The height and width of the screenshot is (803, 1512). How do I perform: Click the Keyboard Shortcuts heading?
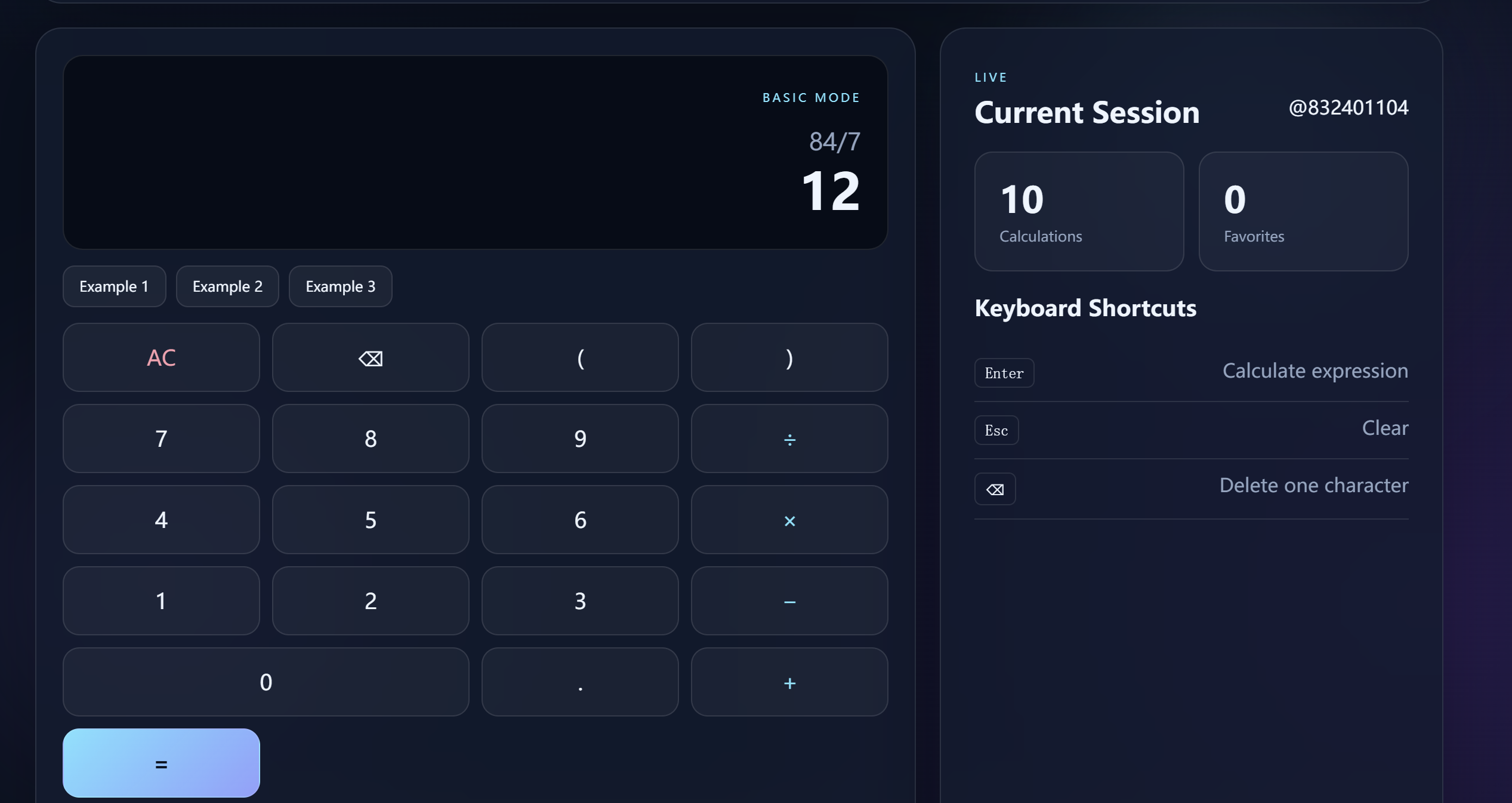tap(1085, 308)
